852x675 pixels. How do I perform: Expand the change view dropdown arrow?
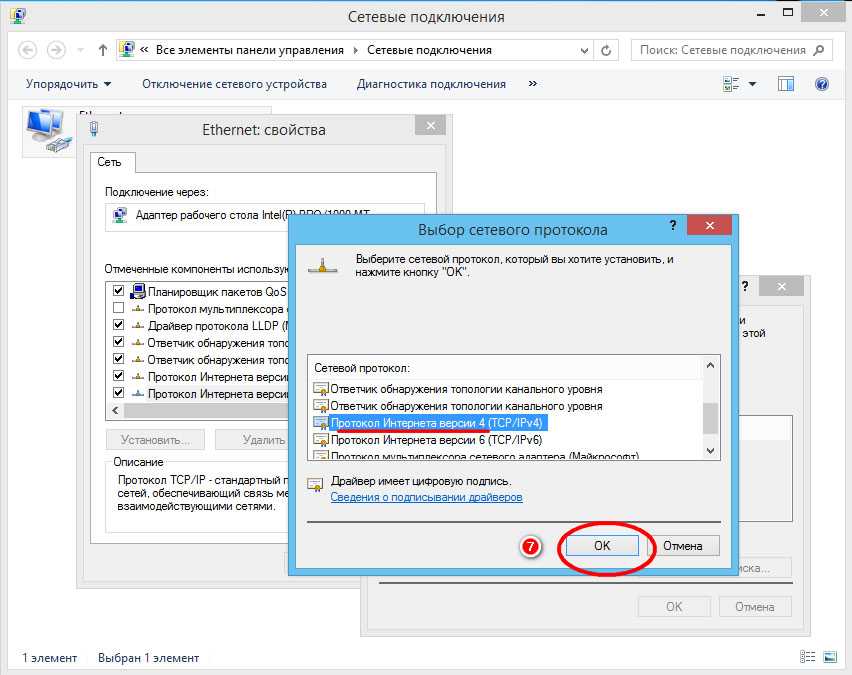point(753,84)
